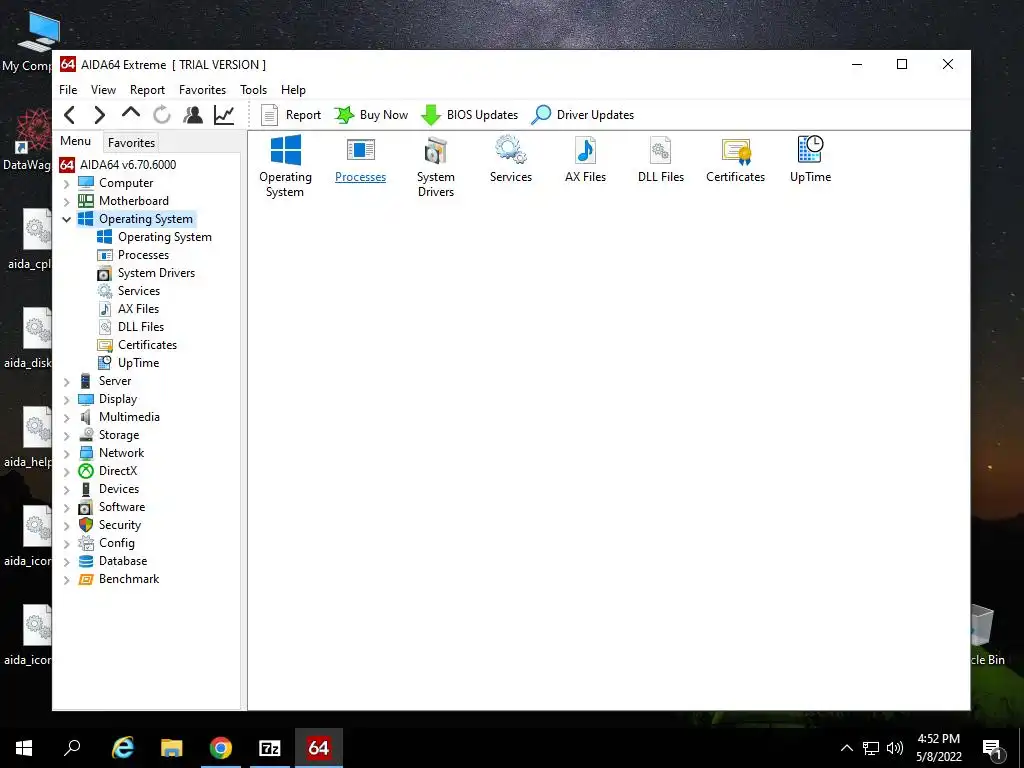Screen dimensions: 1024x768
Task: Click the Refresh circular arrow icon
Action: 162,115
